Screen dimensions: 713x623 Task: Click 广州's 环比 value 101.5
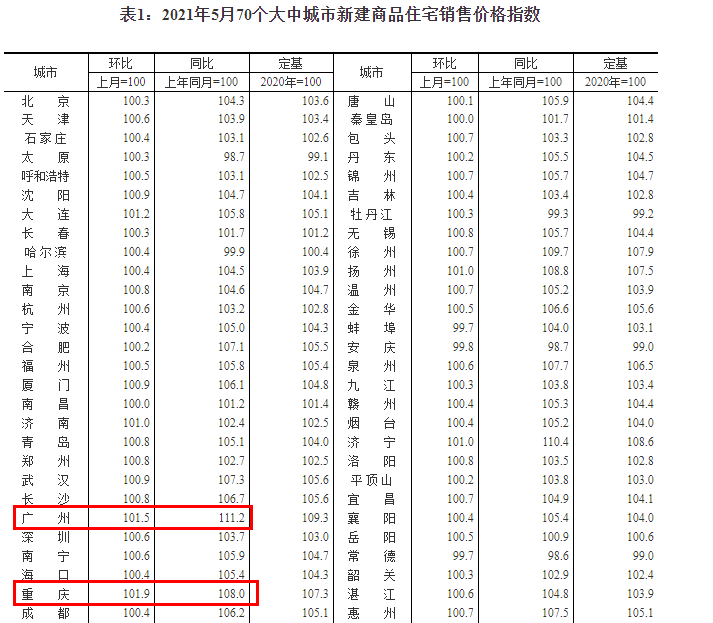tap(136, 518)
